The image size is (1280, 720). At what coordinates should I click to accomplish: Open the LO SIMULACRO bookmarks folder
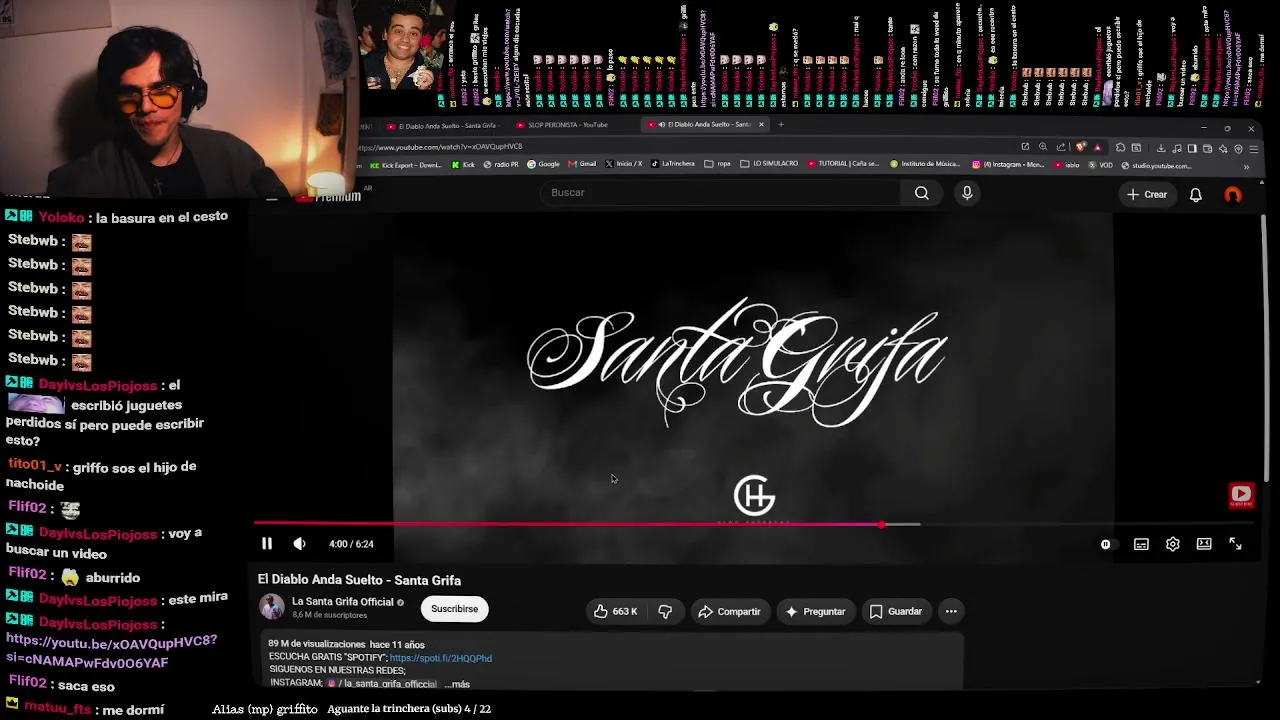(769, 165)
